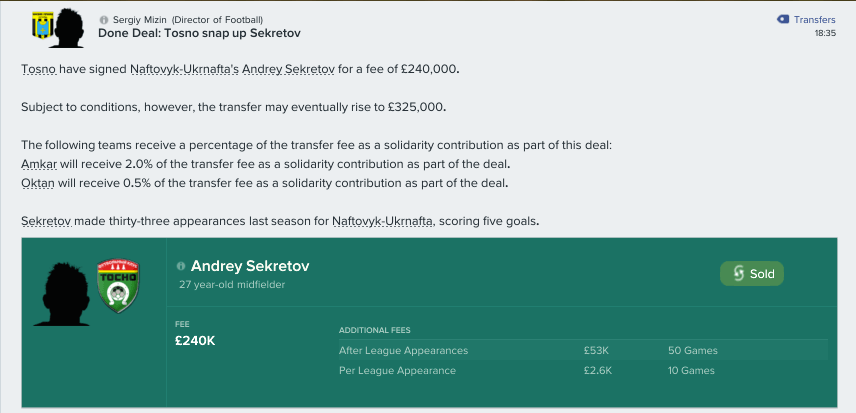The width and height of the screenshot is (856, 413).
Task: Select the After League Appearances row
Action: pos(582,351)
